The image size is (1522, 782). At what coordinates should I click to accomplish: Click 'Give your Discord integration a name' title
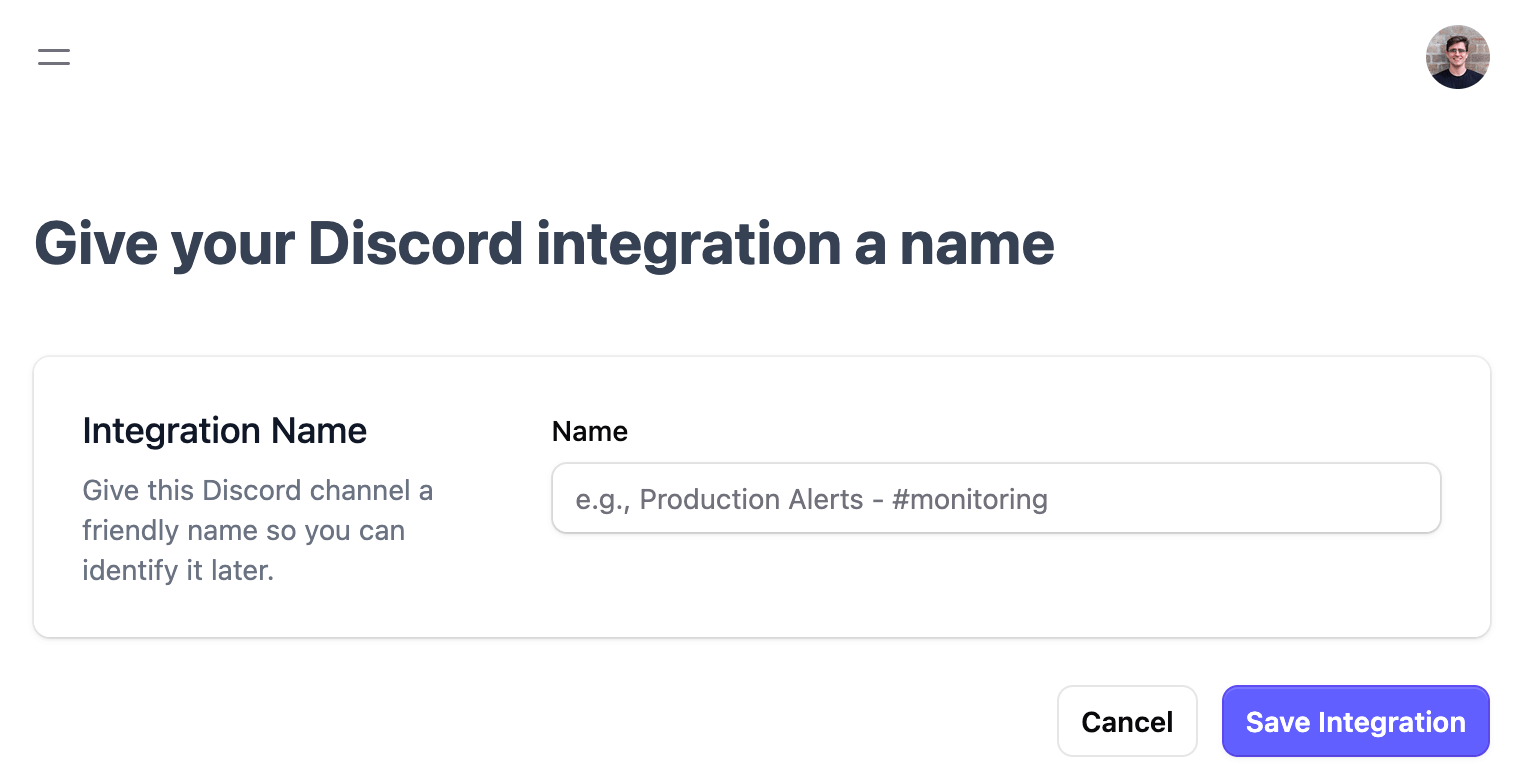[544, 244]
